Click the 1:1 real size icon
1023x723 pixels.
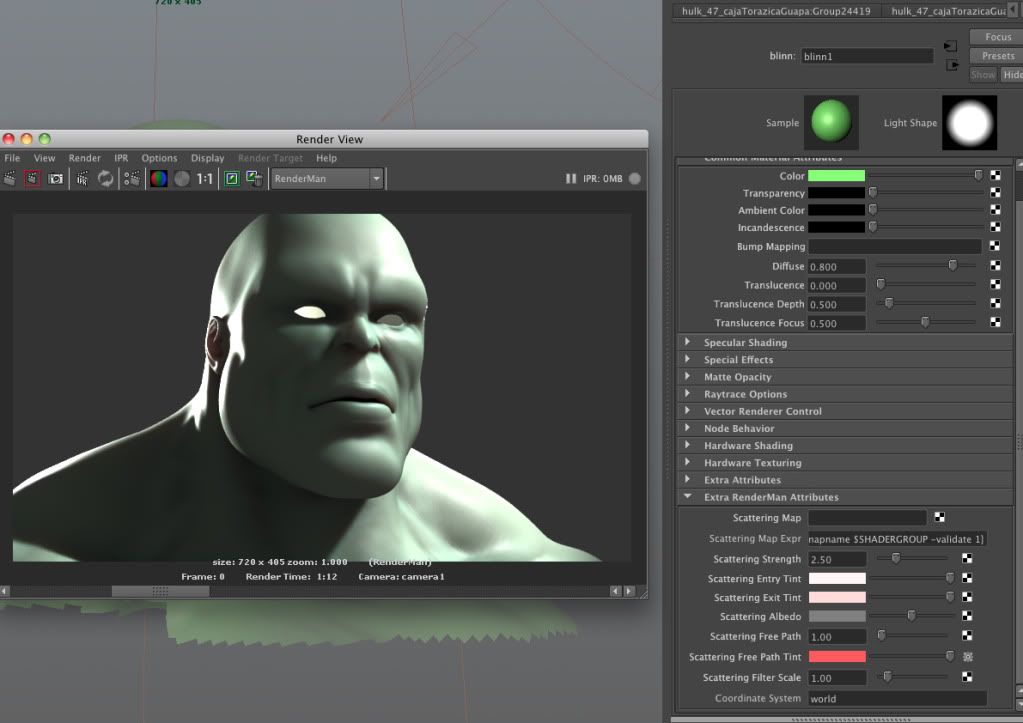(x=204, y=179)
